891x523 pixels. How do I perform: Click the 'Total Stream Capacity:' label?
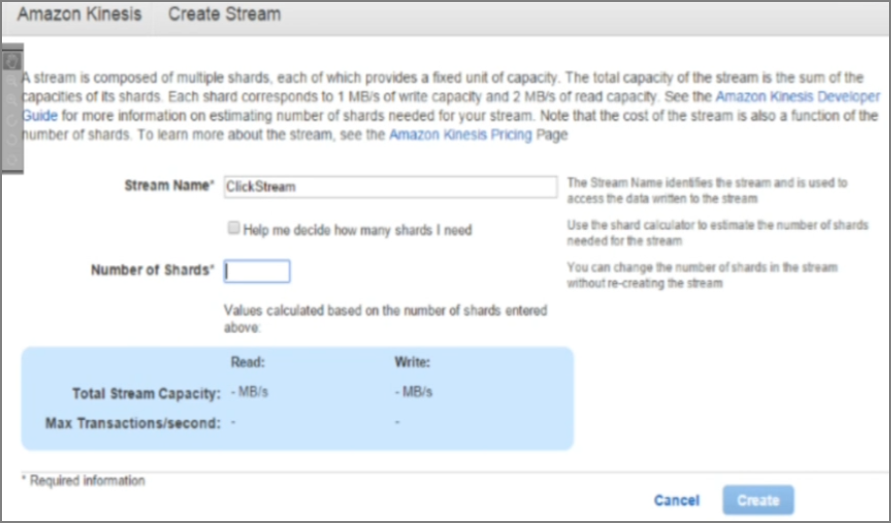(146, 393)
